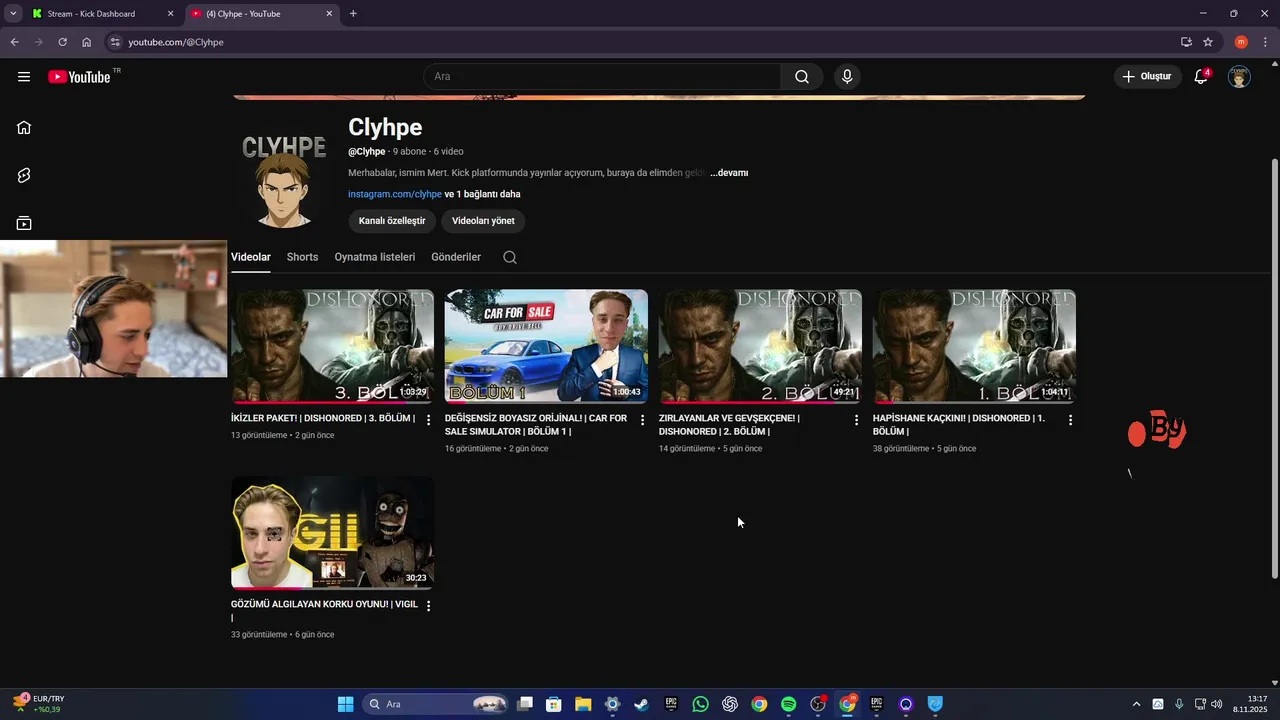Screen dimensions: 1280x720
Task: Switch to the Gönderiler tab
Action: click(x=456, y=257)
